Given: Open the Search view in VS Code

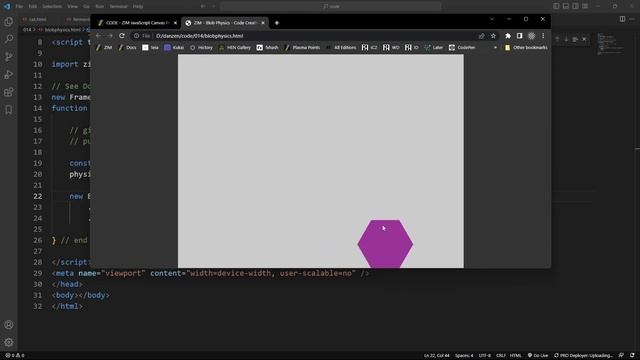Looking at the screenshot, I should point(9,39).
